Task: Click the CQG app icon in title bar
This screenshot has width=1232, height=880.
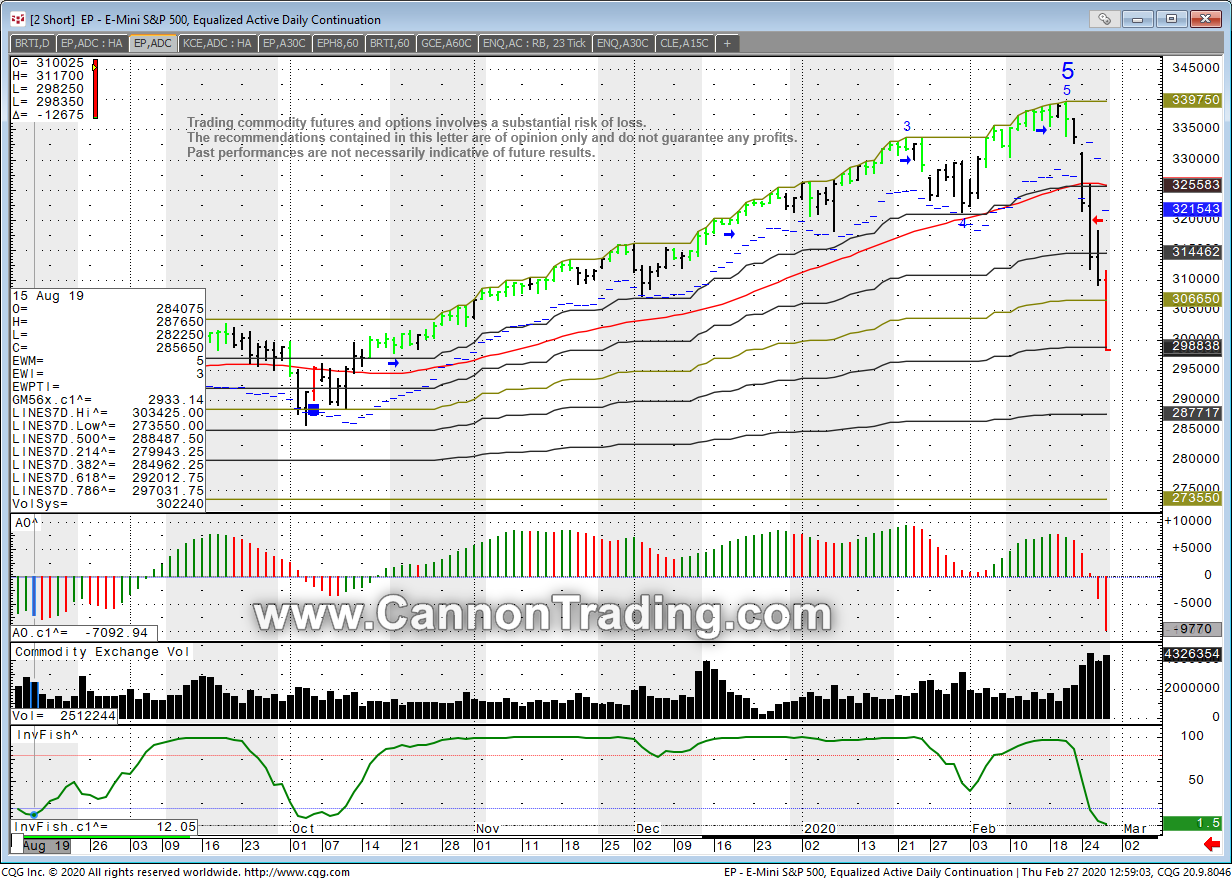Action: (x=17, y=19)
